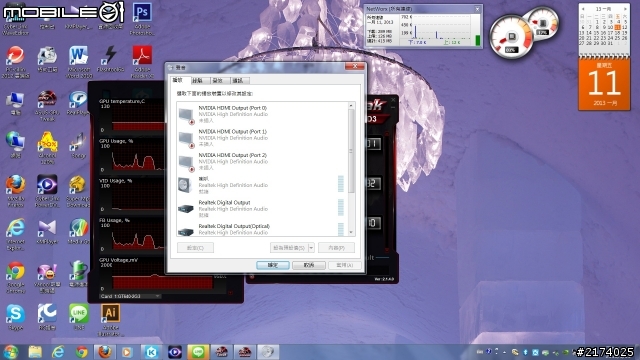Cancel the Sound dialog
This screenshot has height=360, width=640.
(x=309, y=265)
